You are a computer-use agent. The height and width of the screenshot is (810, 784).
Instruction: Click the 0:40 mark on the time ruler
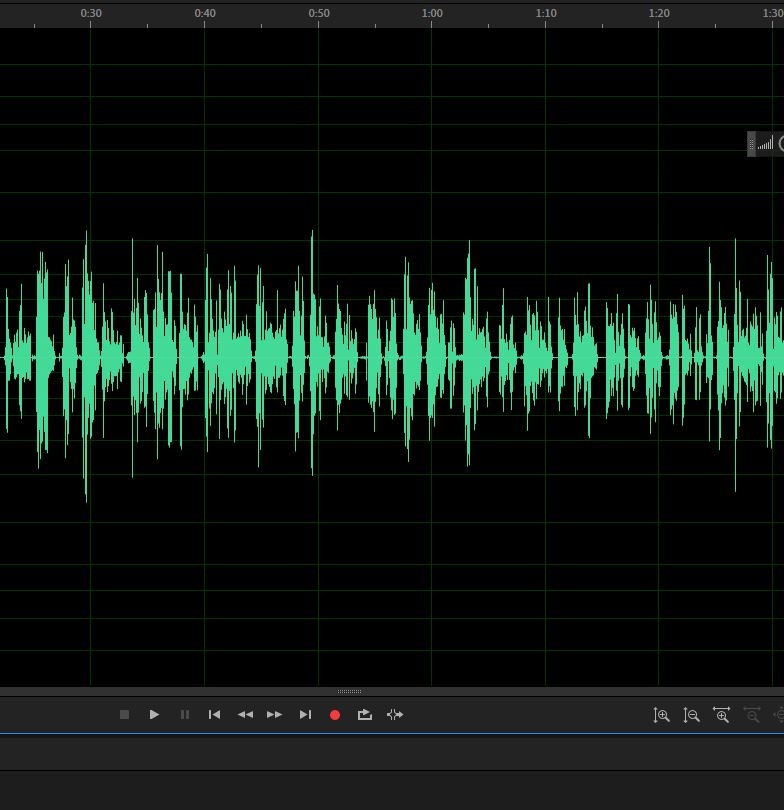(x=205, y=13)
